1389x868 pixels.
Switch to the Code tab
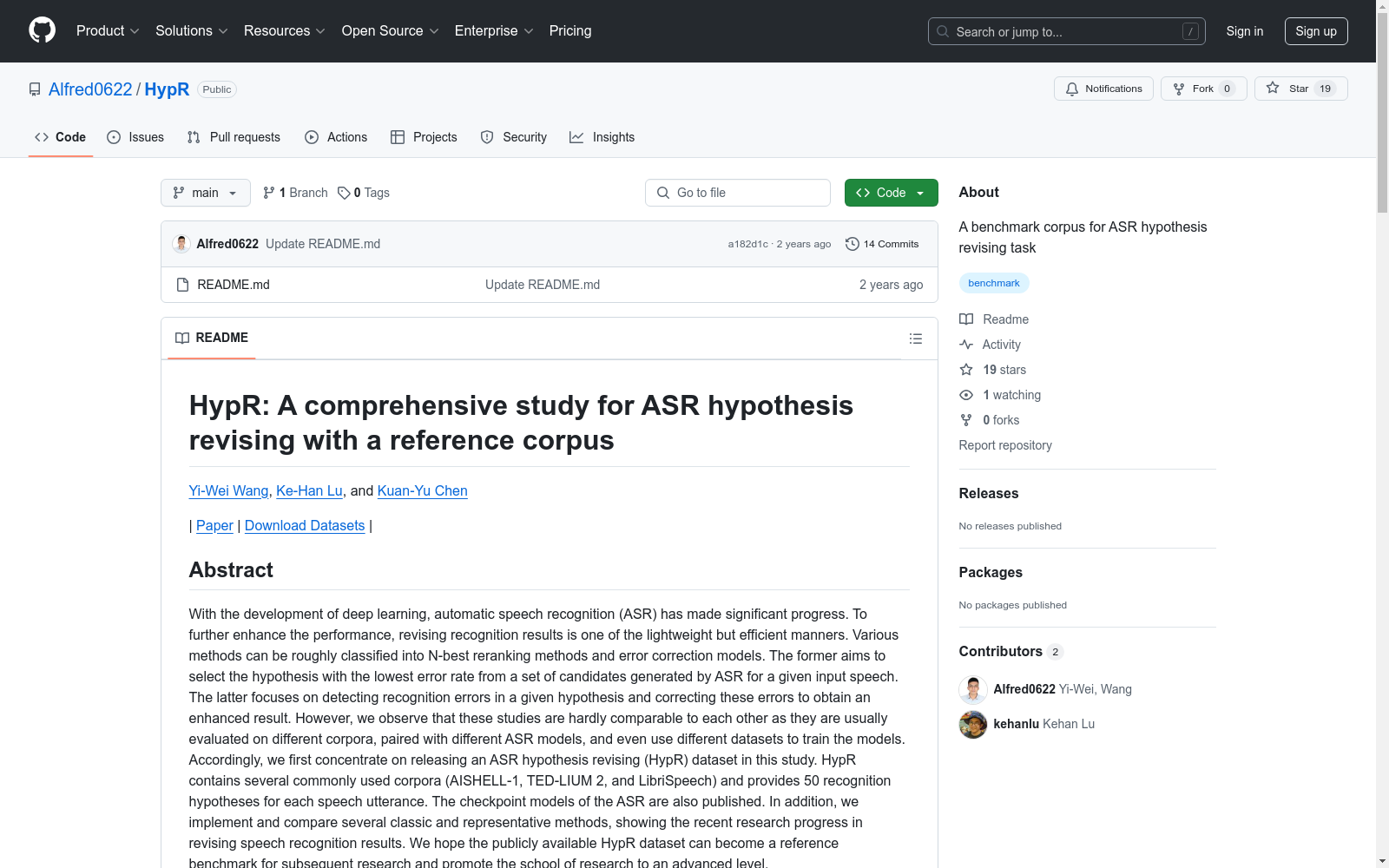pyautogui.click(x=60, y=137)
